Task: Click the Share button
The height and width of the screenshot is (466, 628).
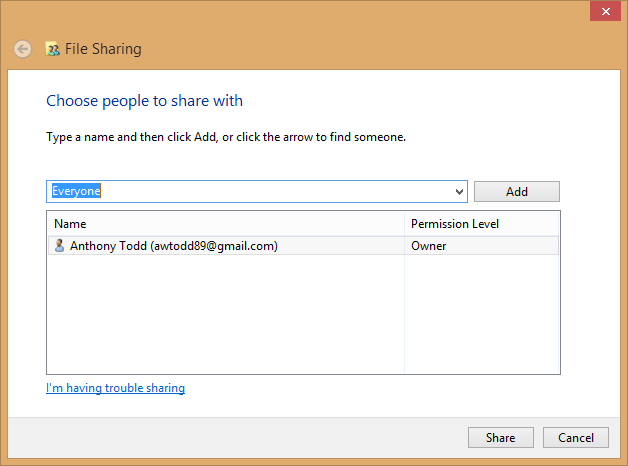Action: (500, 437)
